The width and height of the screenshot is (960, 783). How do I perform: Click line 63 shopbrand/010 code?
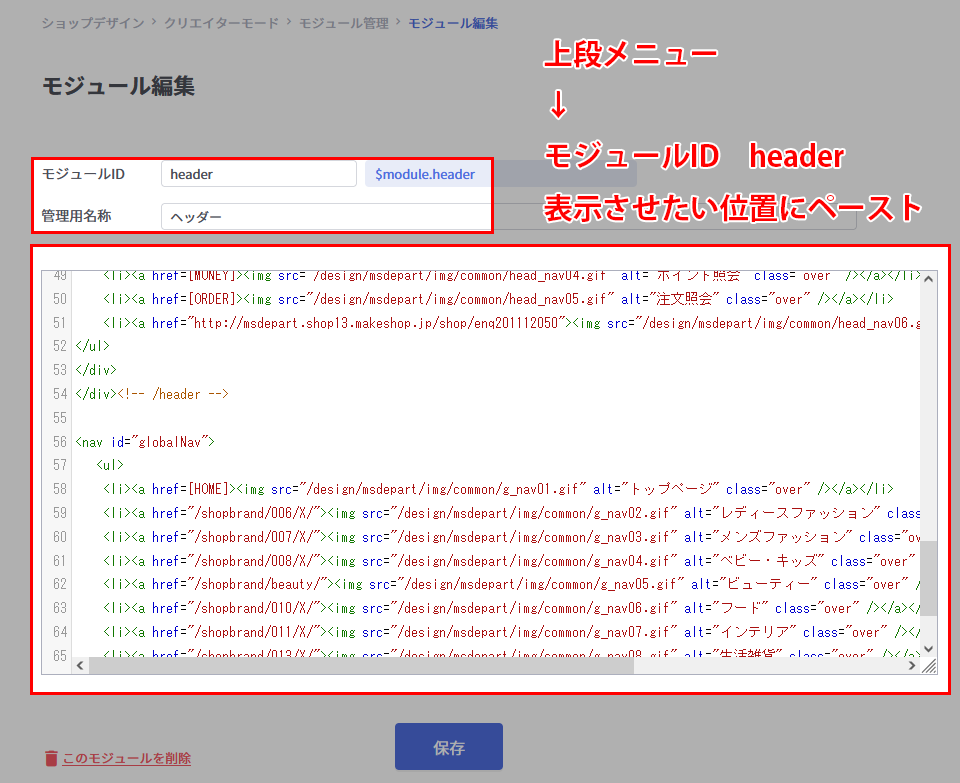pyautogui.click(x=511, y=608)
